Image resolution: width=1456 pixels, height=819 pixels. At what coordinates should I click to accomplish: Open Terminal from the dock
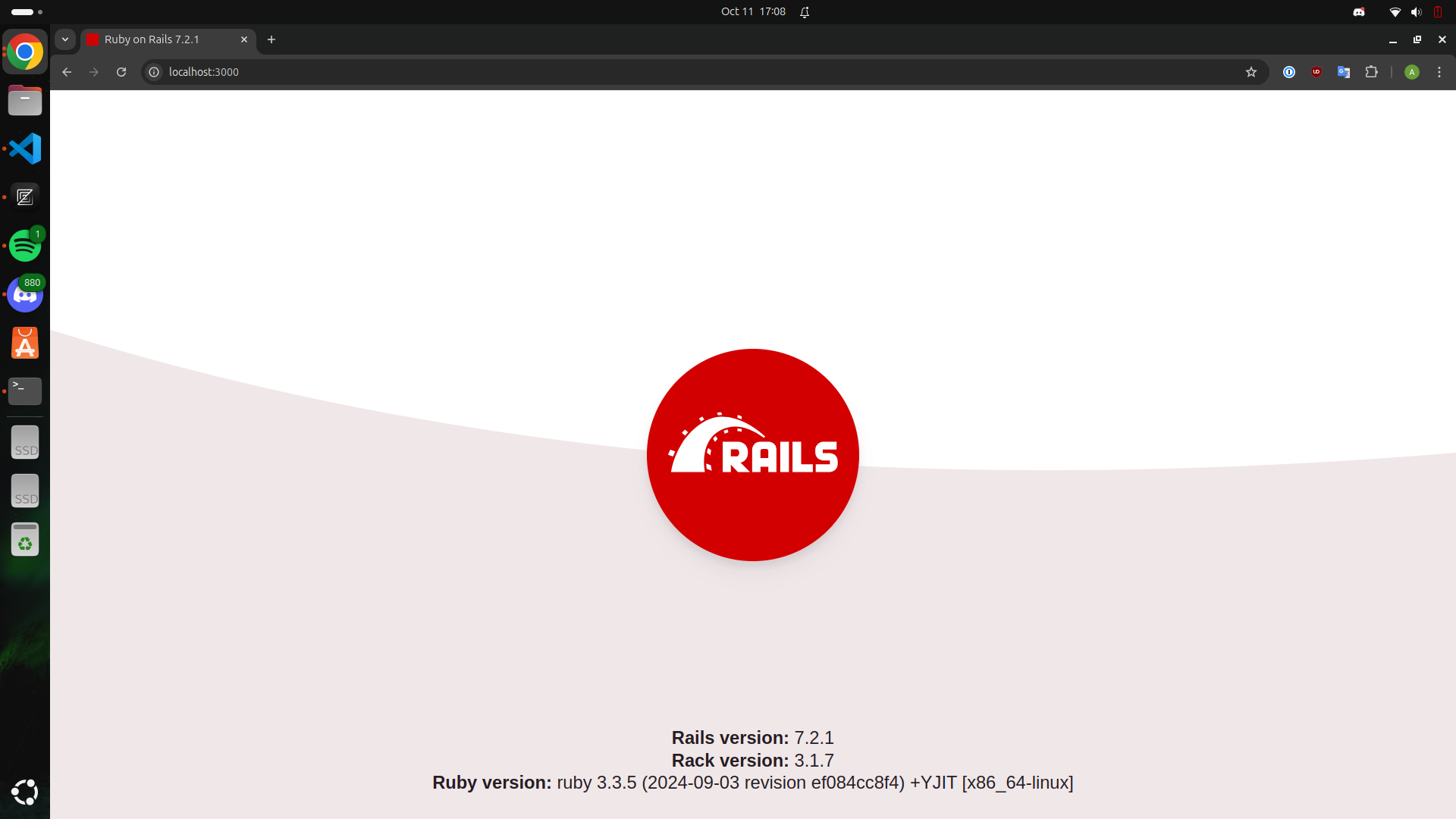(25, 391)
